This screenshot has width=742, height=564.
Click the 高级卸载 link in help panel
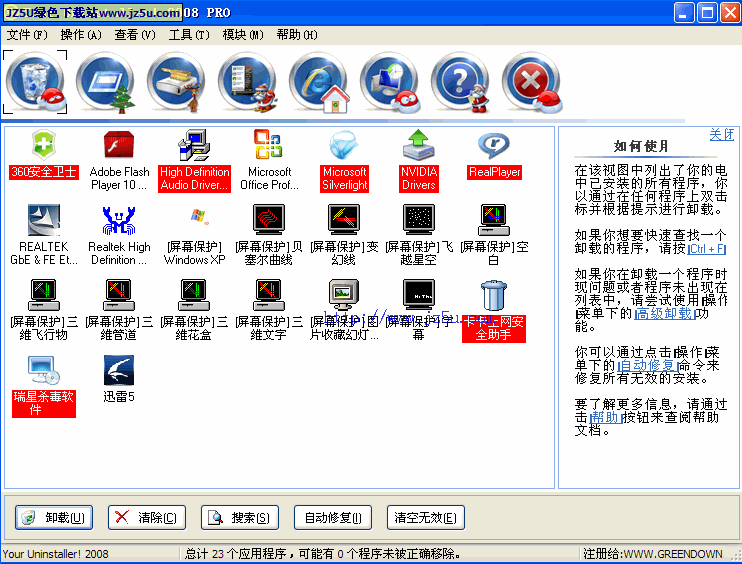664,313
